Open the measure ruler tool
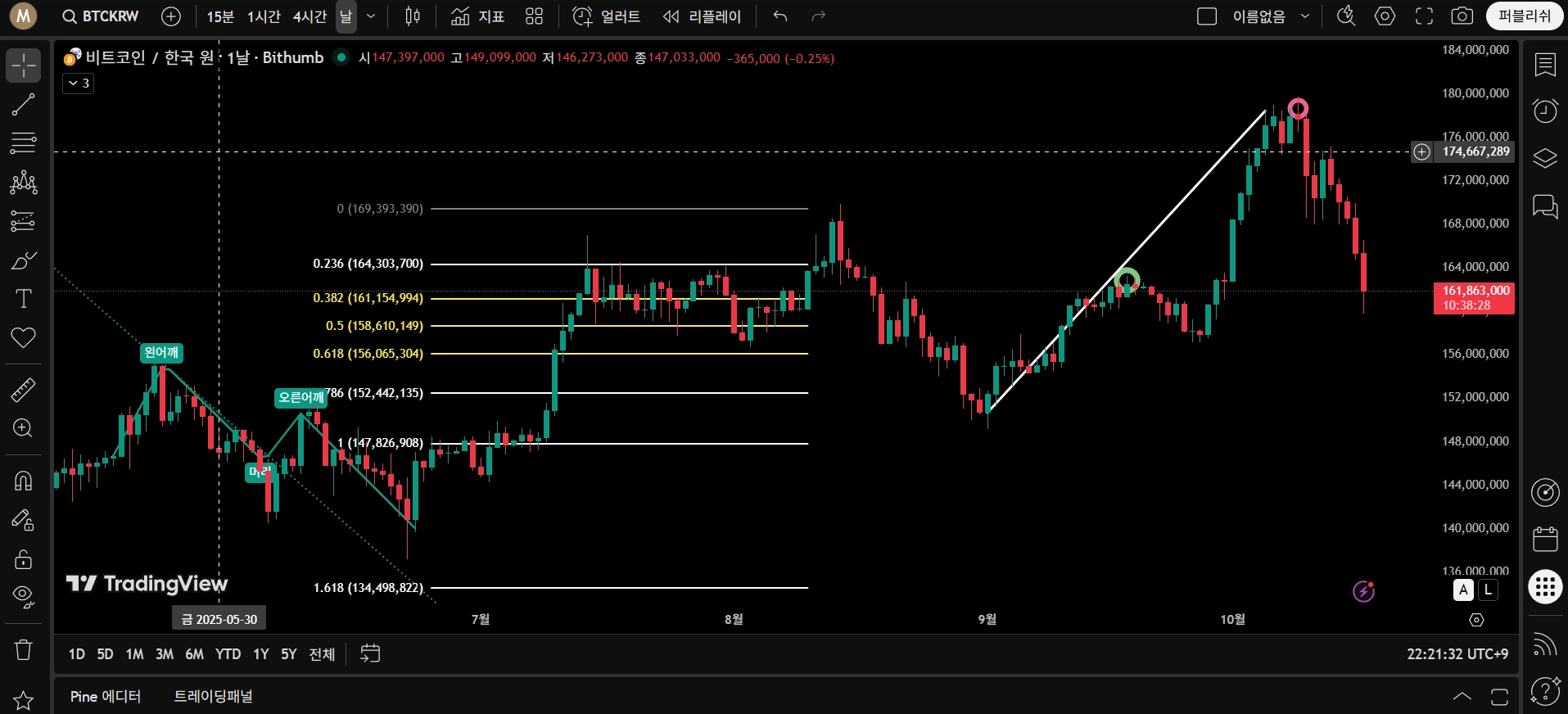Image resolution: width=1568 pixels, height=714 pixels. tap(23, 390)
